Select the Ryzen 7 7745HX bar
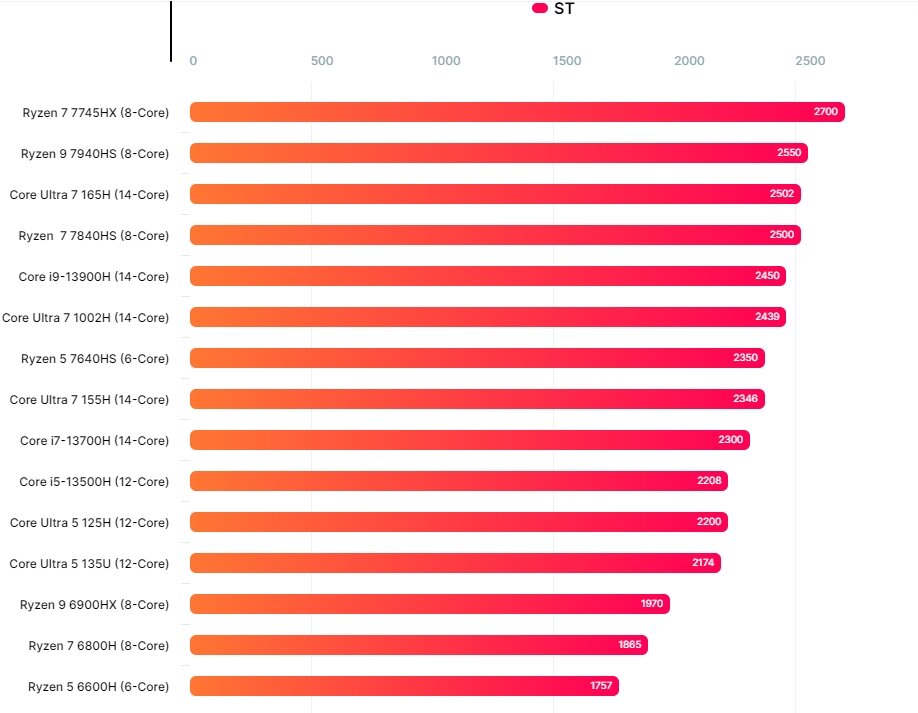The width and height of the screenshot is (918, 713). click(517, 112)
